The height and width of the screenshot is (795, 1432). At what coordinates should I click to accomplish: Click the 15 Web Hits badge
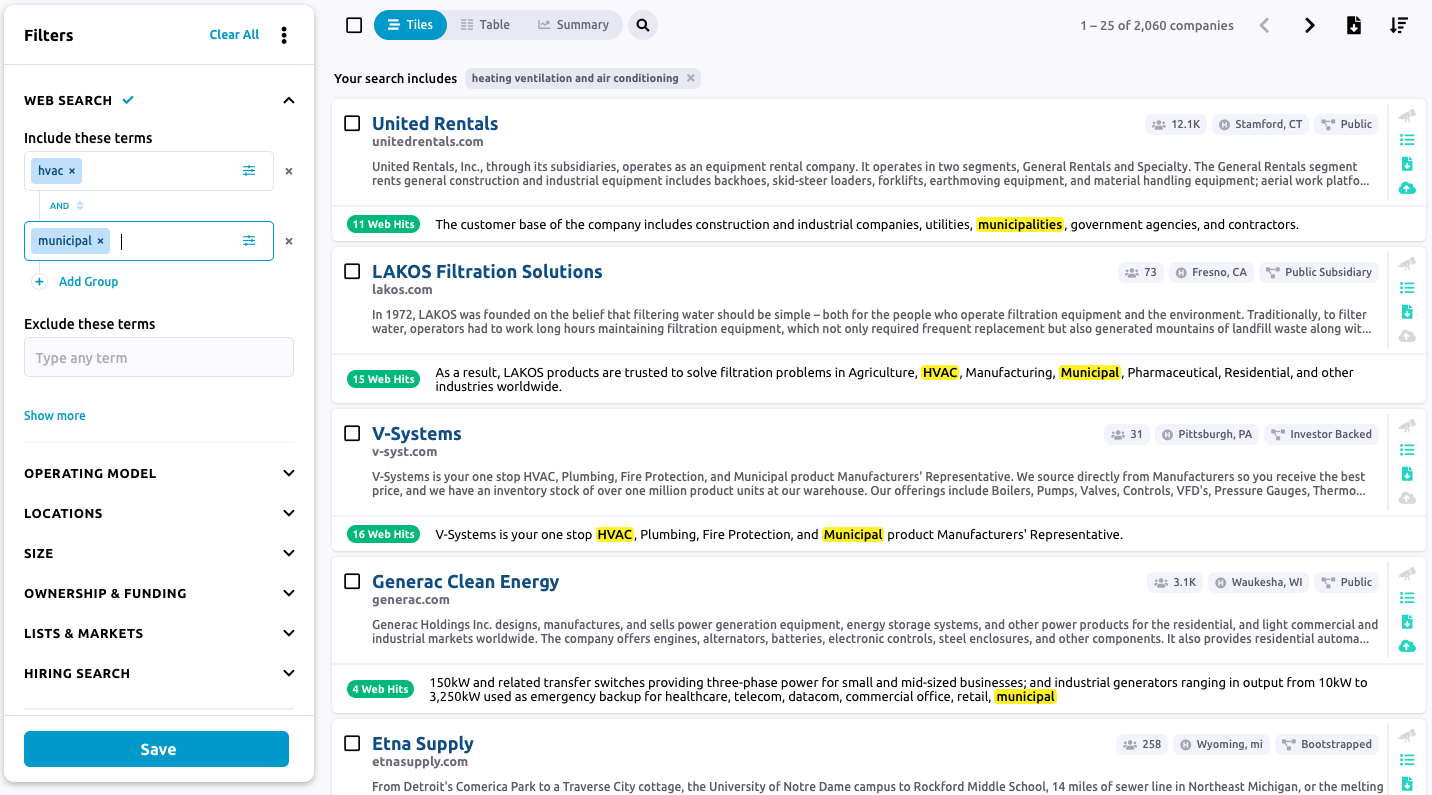[383, 379]
